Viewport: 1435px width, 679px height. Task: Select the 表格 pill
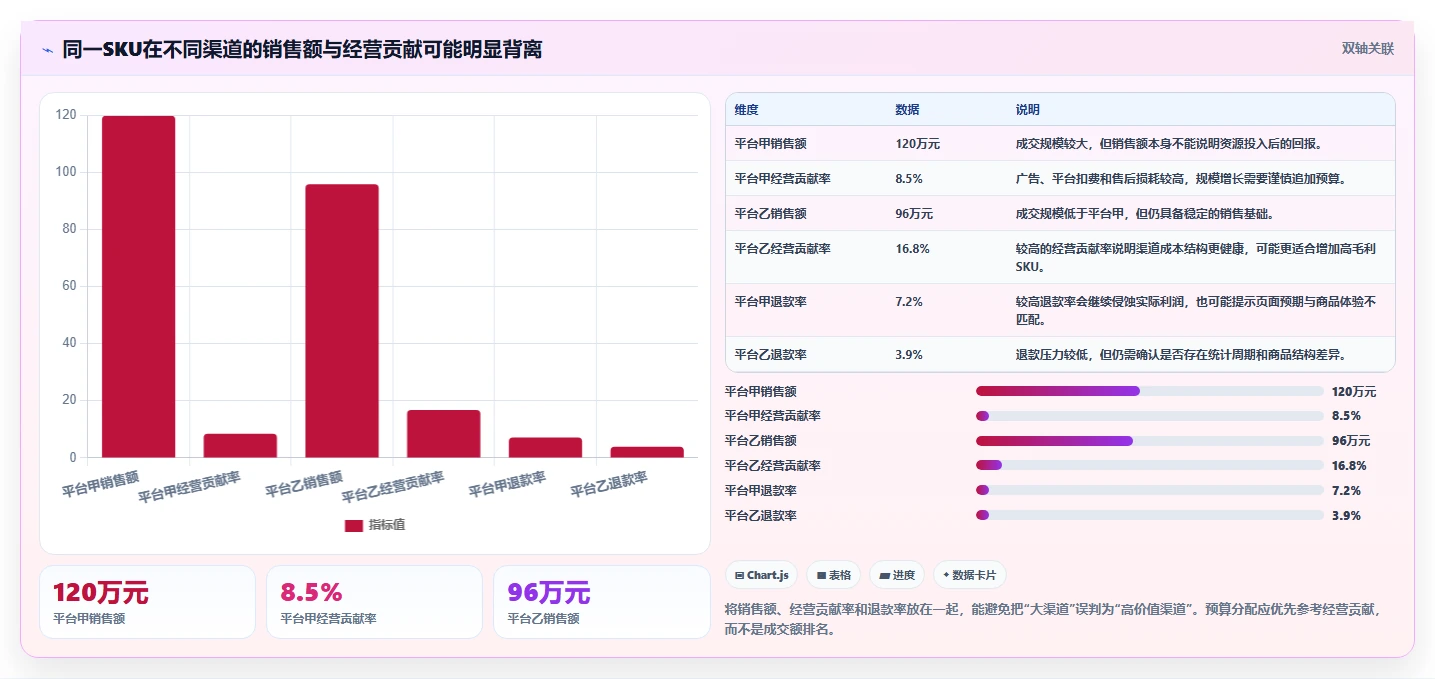[x=833, y=575]
